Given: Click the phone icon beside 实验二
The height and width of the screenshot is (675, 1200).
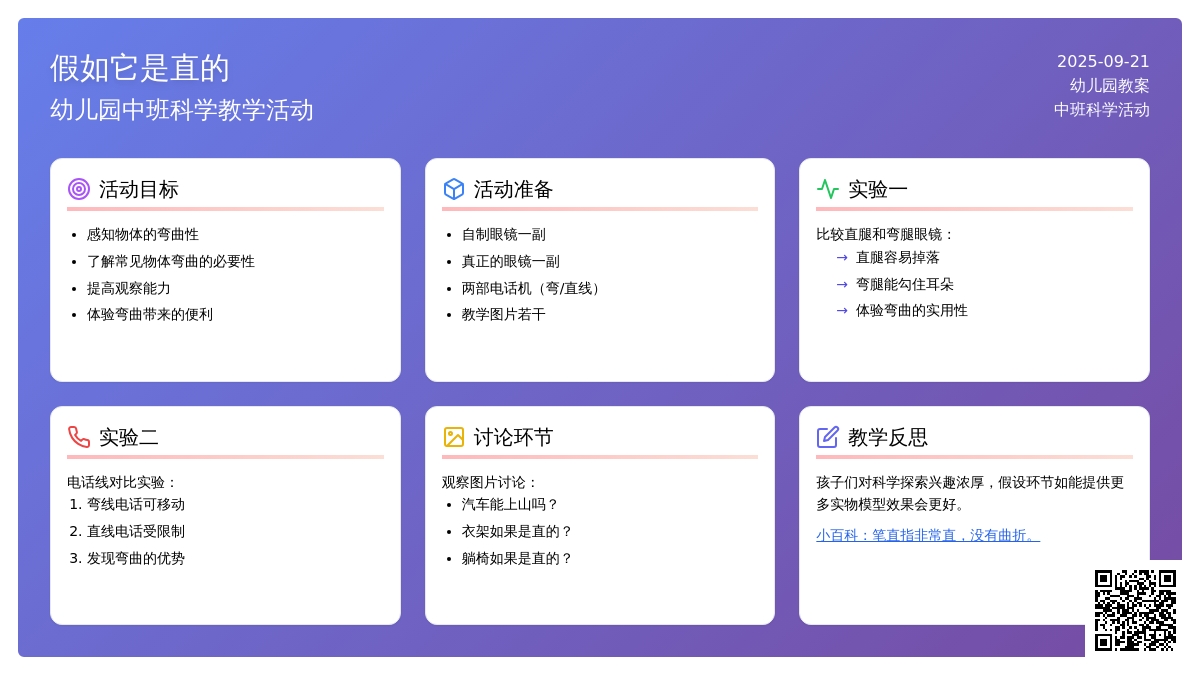Looking at the screenshot, I should [x=79, y=437].
